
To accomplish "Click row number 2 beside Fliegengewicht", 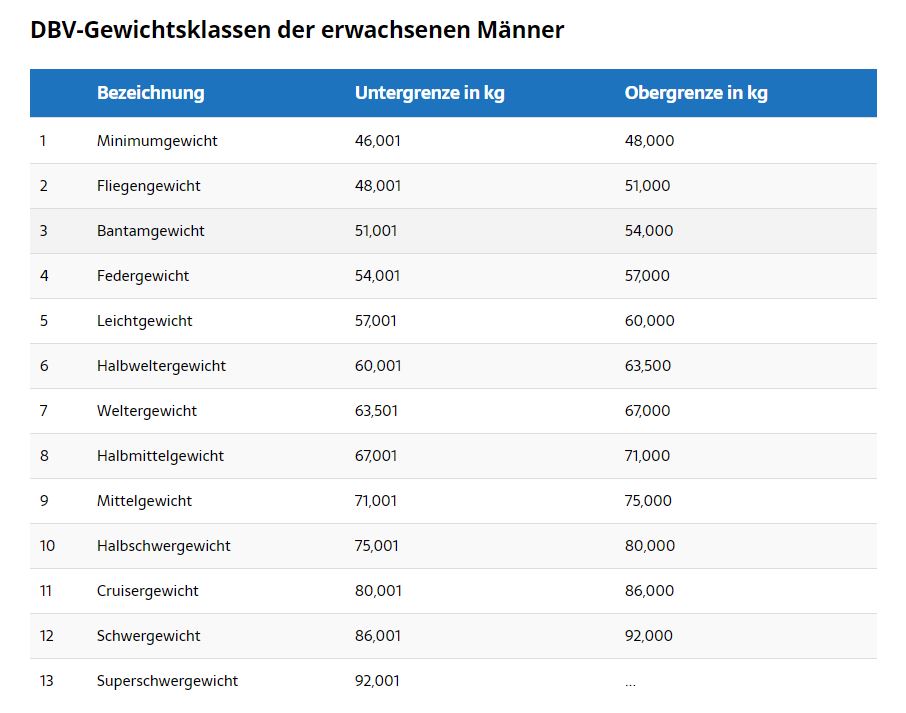I will coord(44,186).
